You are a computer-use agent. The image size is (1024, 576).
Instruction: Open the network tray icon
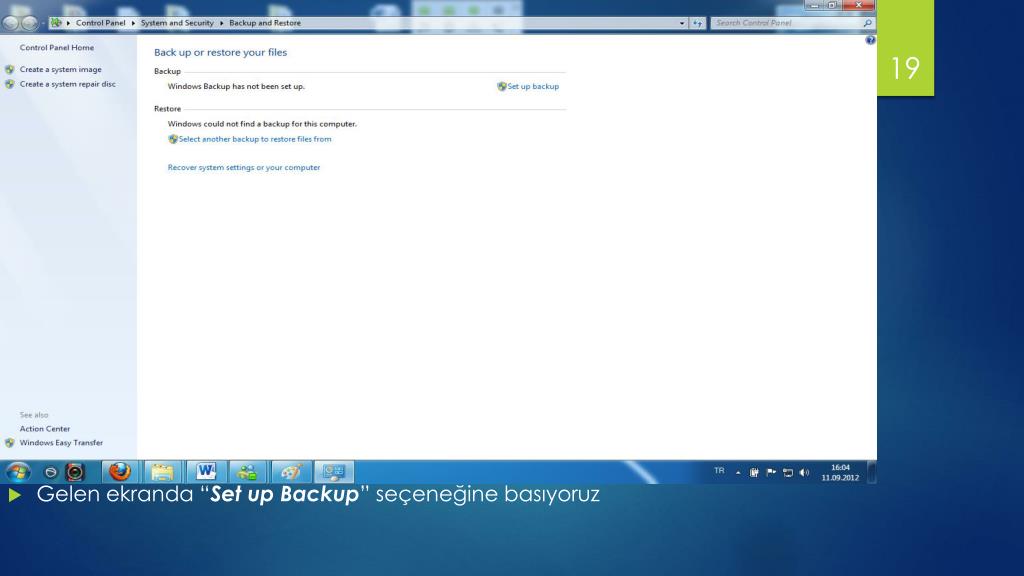pos(788,472)
